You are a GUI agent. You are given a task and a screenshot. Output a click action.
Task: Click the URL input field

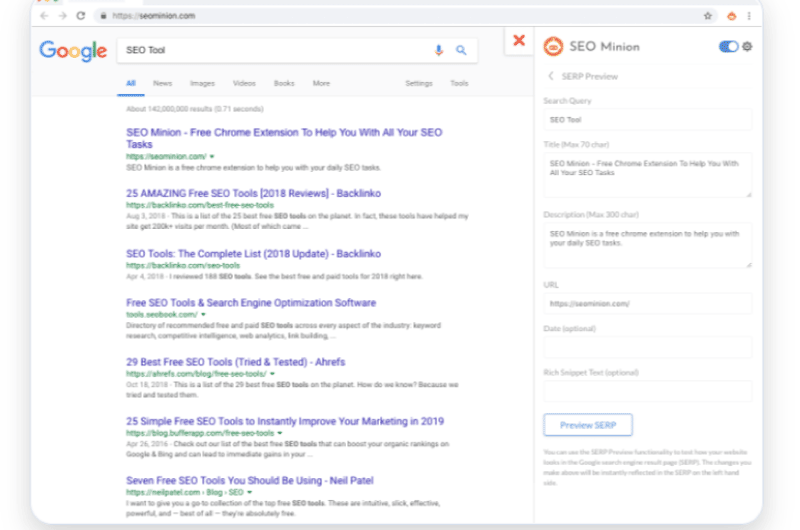click(x=647, y=304)
